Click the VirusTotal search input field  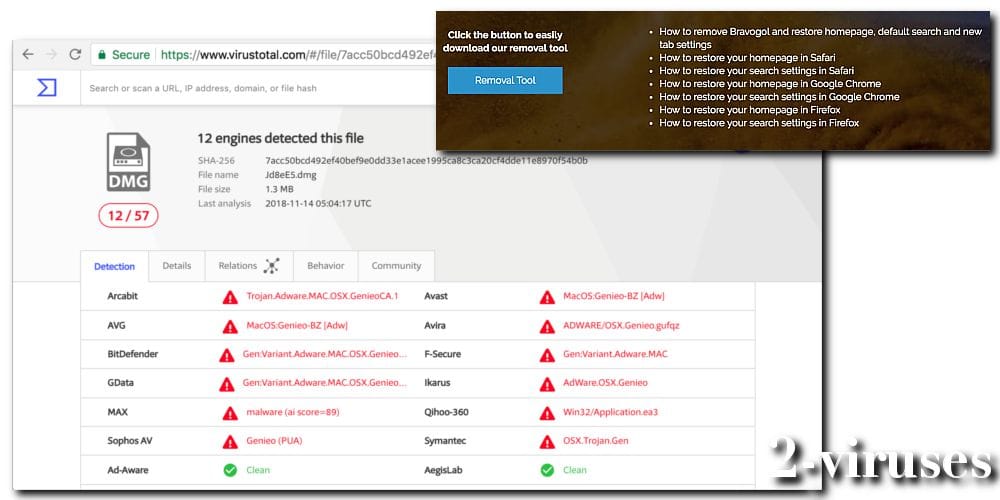pos(258,88)
